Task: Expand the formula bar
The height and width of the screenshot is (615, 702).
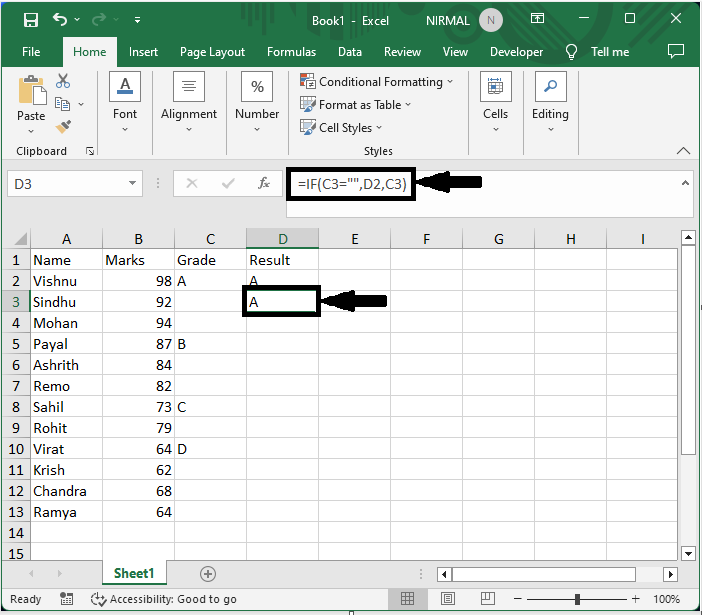Action: 685,183
